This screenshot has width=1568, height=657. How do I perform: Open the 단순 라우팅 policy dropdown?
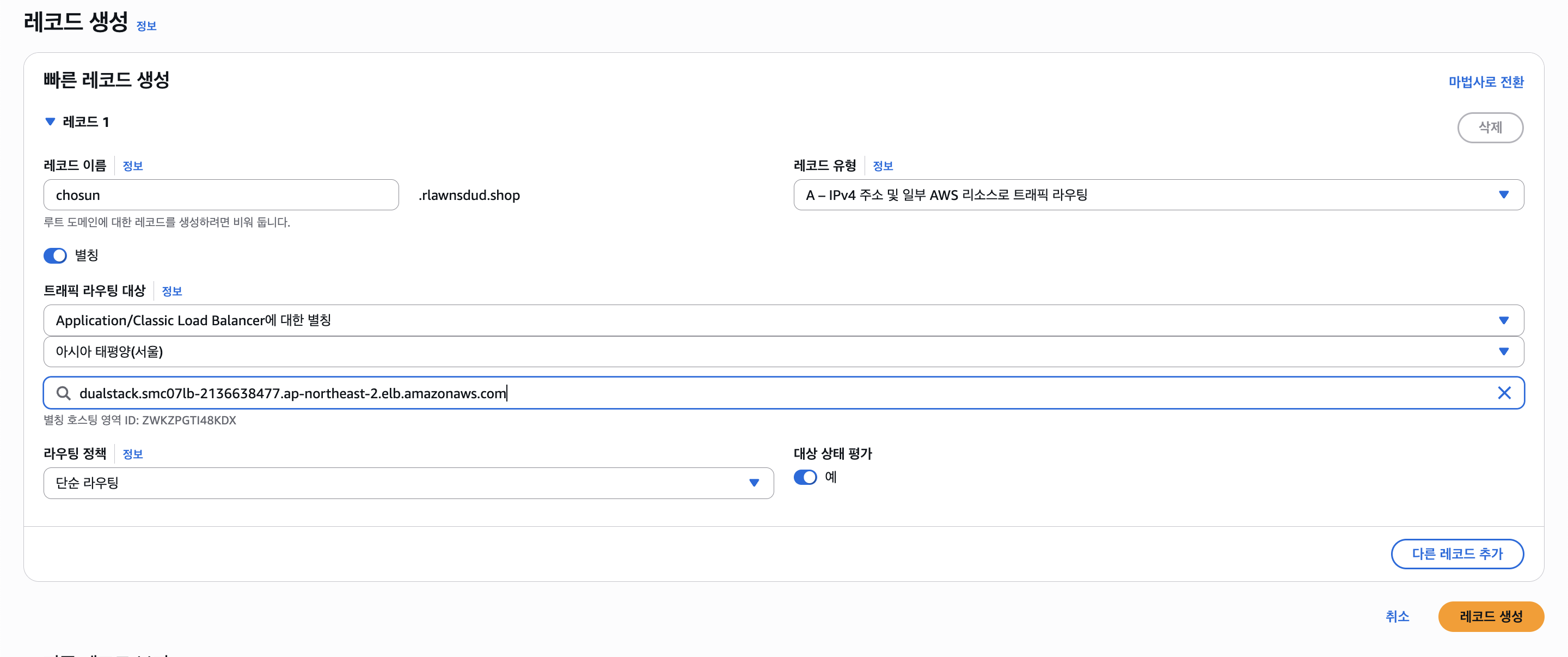coord(408,483)
